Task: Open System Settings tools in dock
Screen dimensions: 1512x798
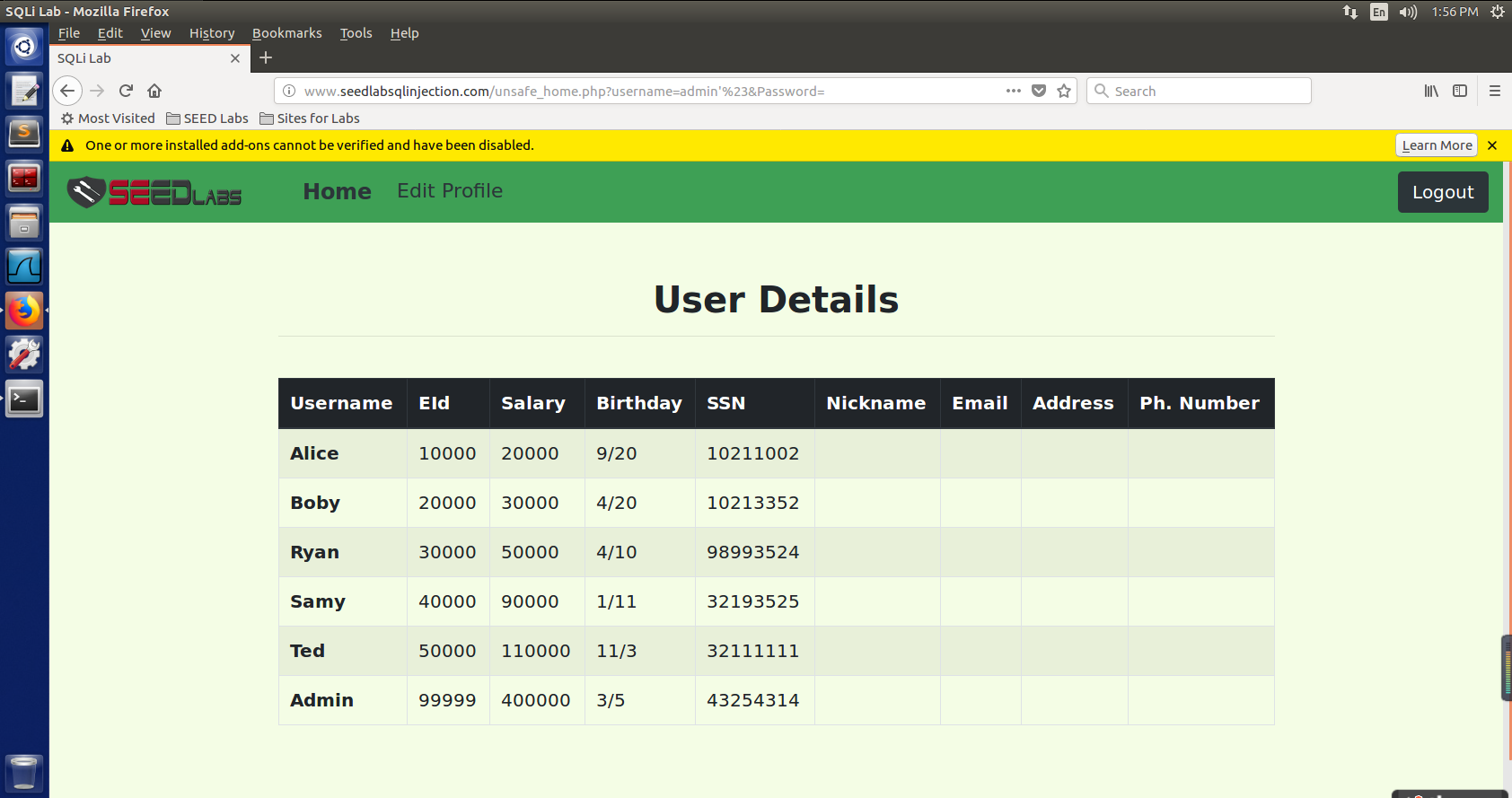Action: [24, 355]
